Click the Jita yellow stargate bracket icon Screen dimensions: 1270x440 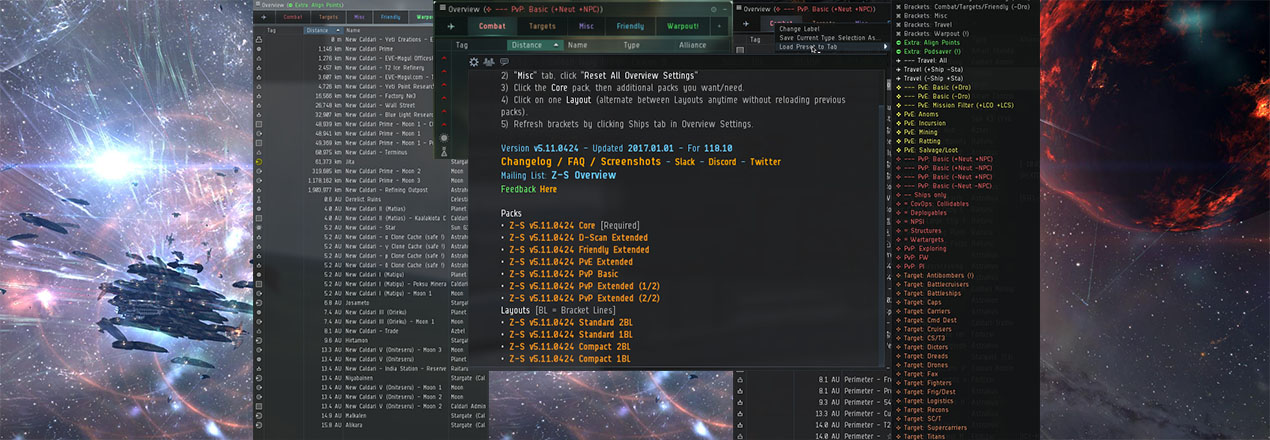[x=259, y=161]
